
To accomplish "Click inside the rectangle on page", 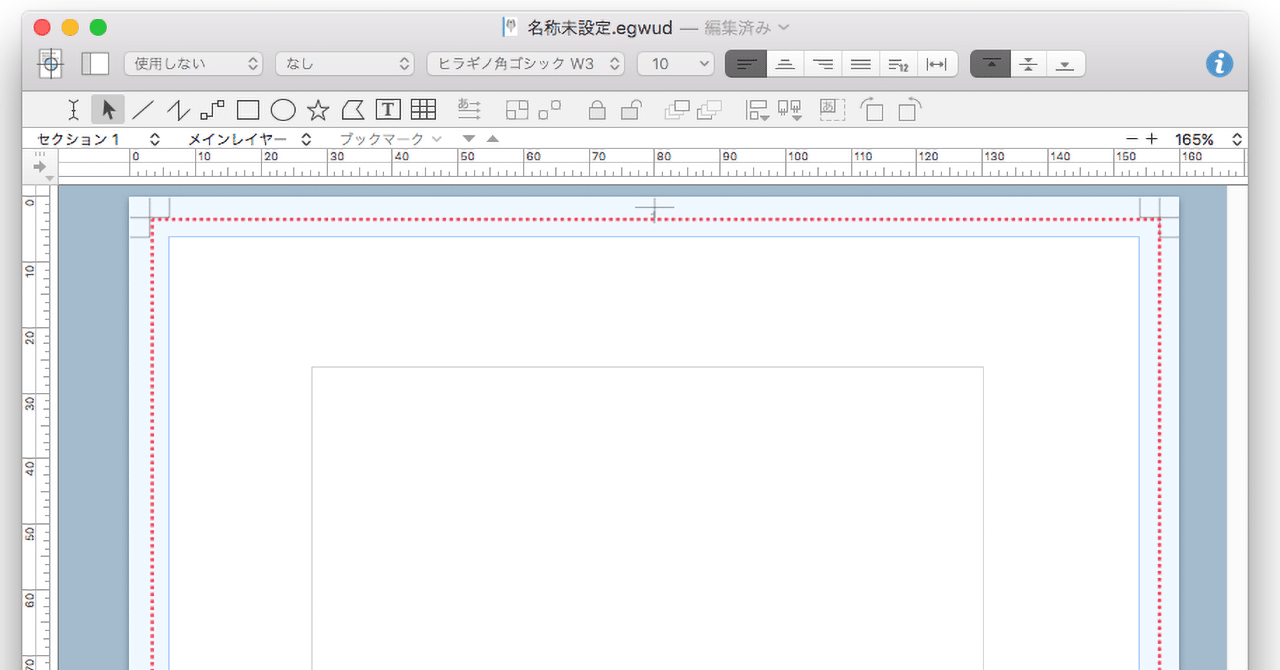I will point(647,518).
